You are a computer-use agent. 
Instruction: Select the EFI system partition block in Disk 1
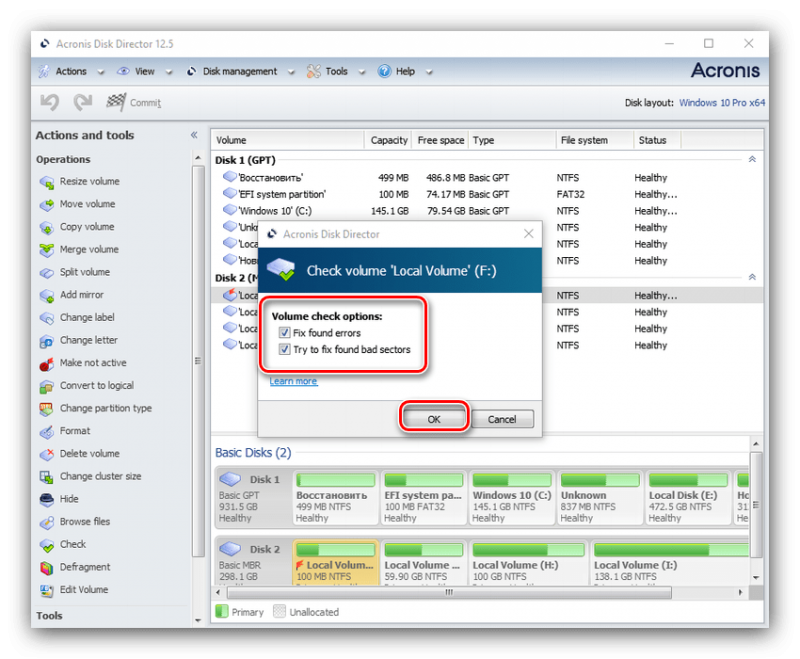tap(423, 498)
